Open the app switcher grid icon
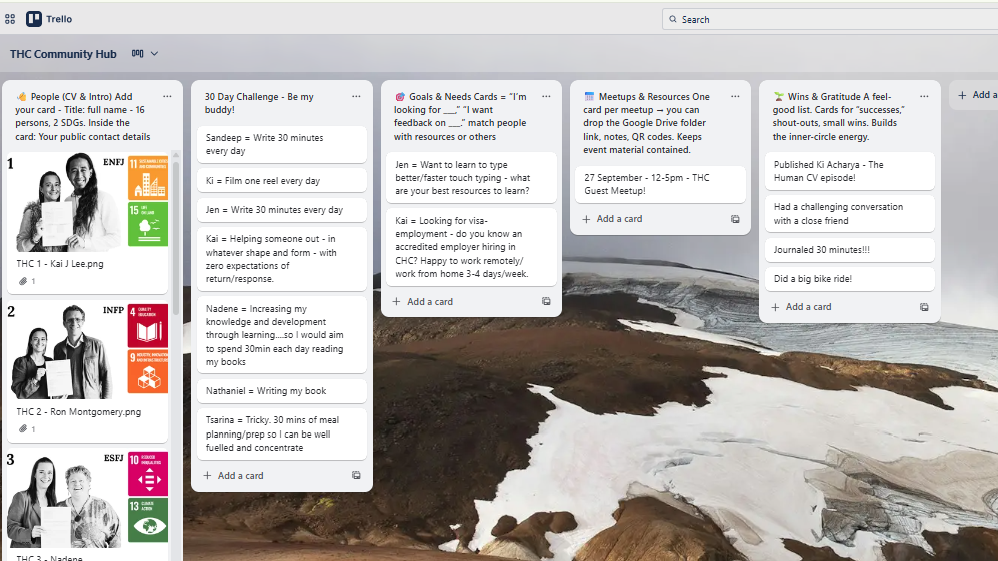Image resolution: width=998 pixels, height=561 pixels. [10, 19]
